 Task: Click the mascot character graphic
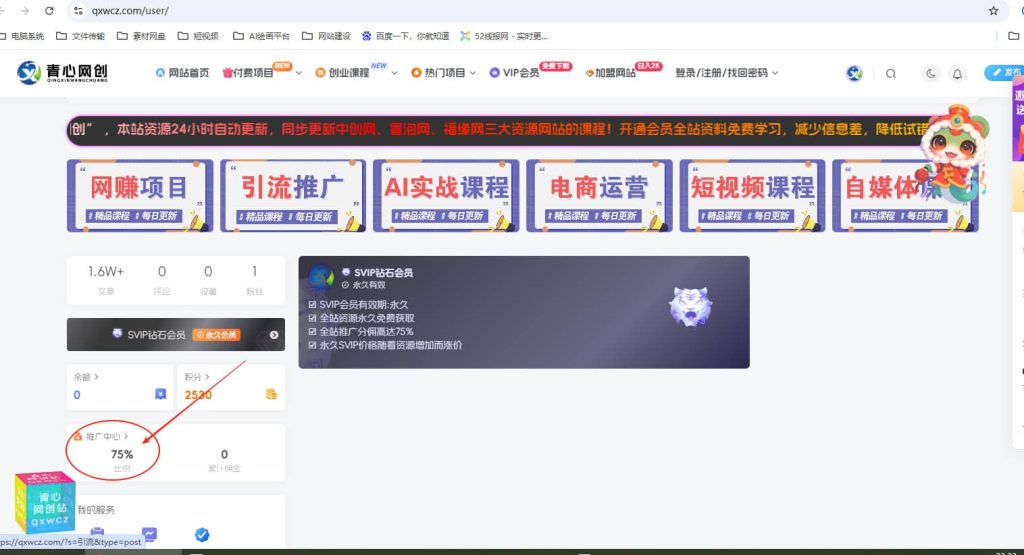click(x=953, y=153)
